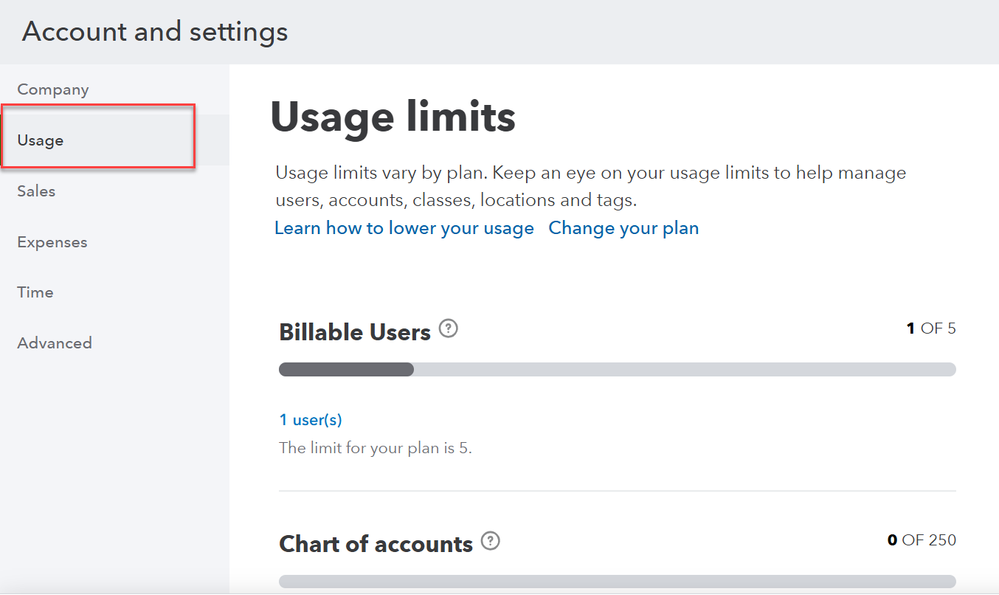Viewport: 999px width, 595px height.
Task: Open the Expenses settings tab
Action: (x=52, y=242)
